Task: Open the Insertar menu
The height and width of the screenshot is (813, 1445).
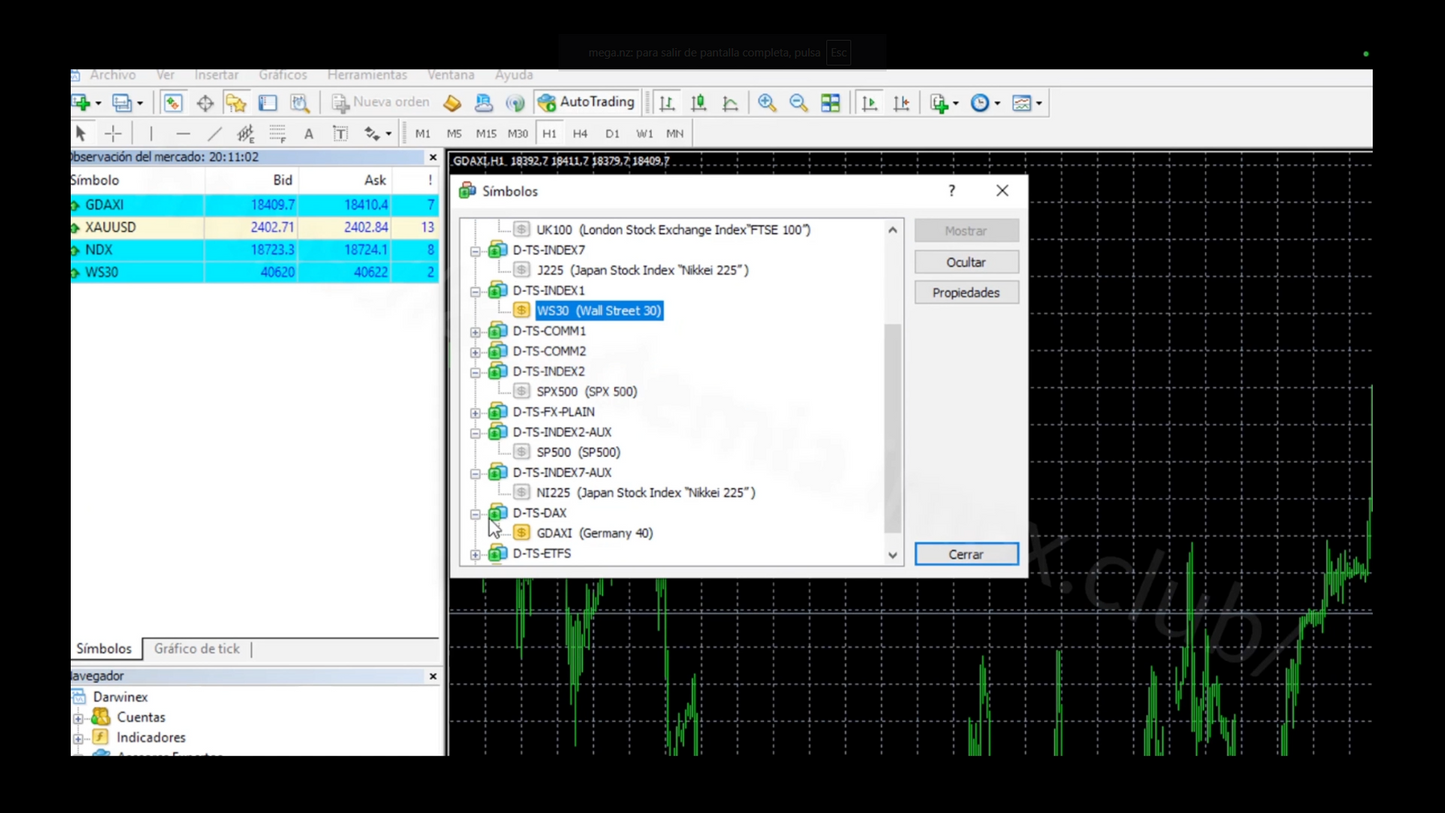Action: click(x=216, y=75)
